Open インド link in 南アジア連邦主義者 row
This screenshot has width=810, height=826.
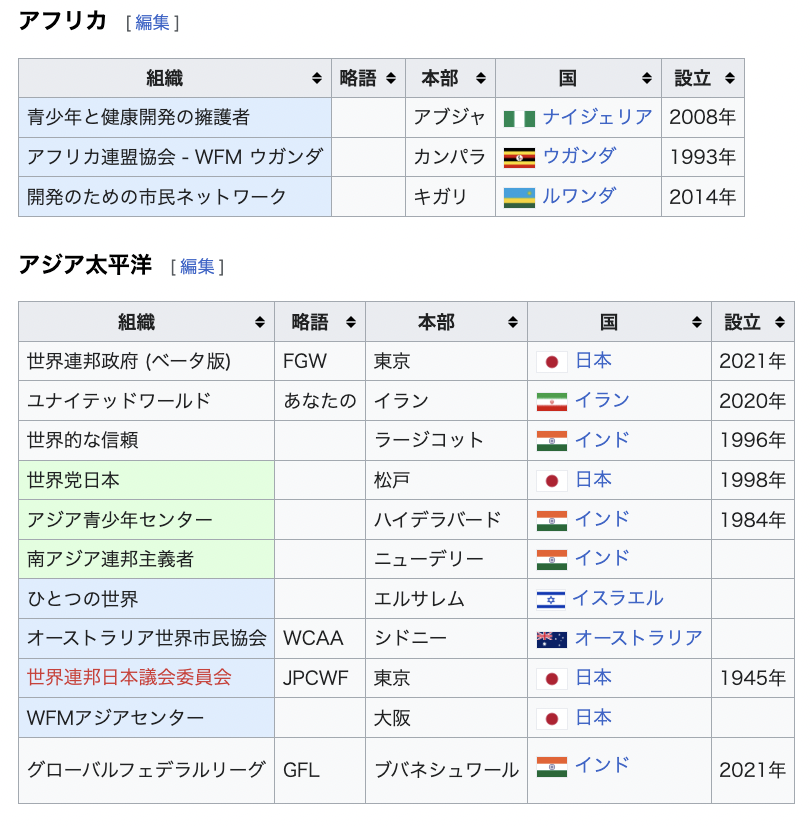602,558
